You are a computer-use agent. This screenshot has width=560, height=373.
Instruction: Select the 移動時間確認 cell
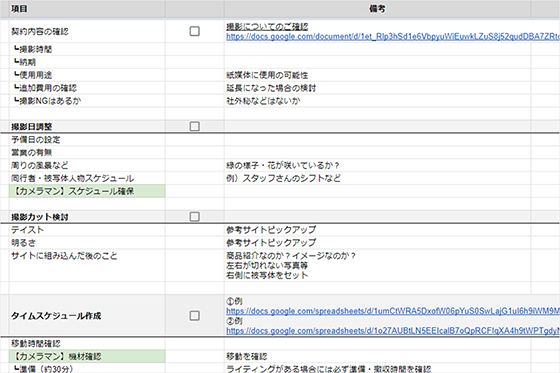pyautogui.click(x=87, y=344)
